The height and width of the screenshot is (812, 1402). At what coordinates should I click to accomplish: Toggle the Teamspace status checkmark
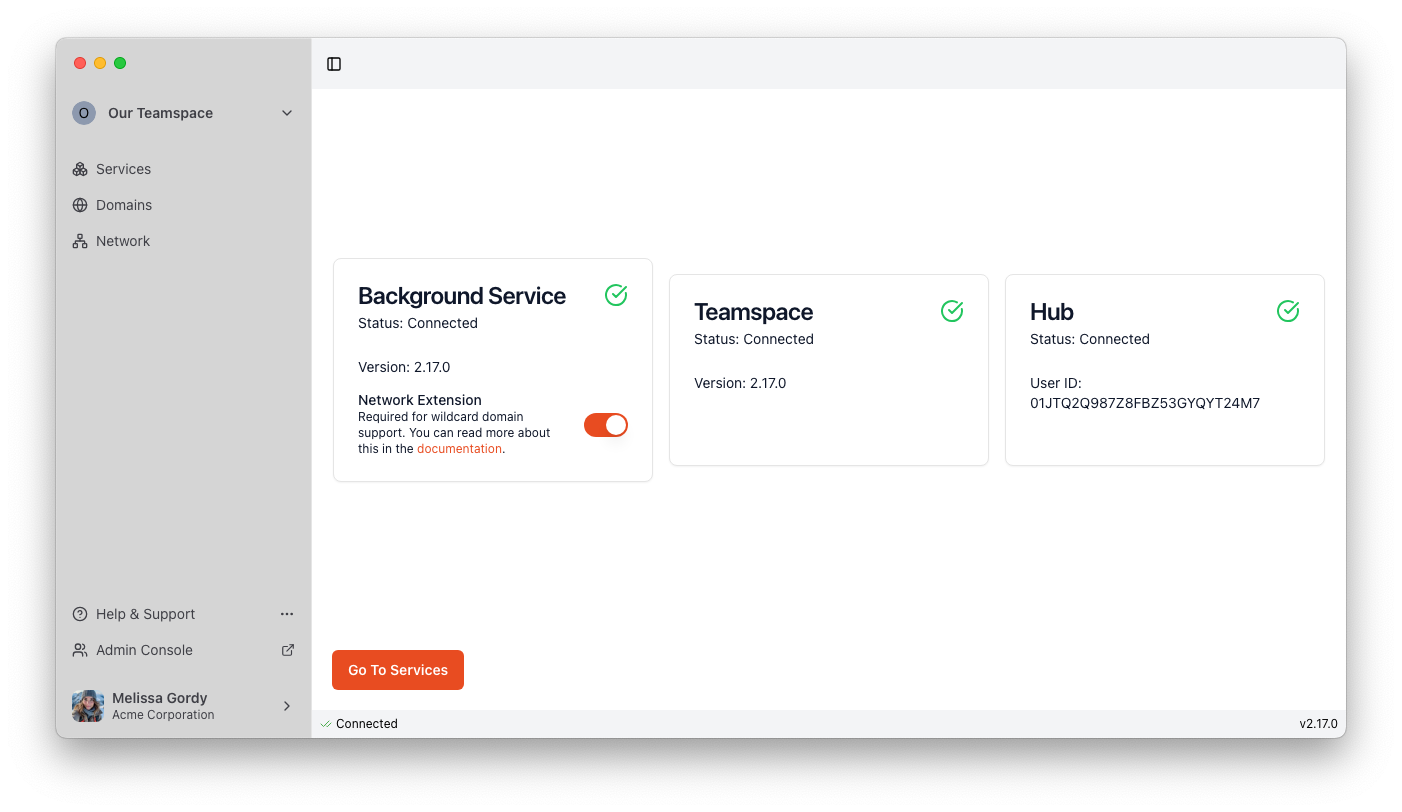951,310
